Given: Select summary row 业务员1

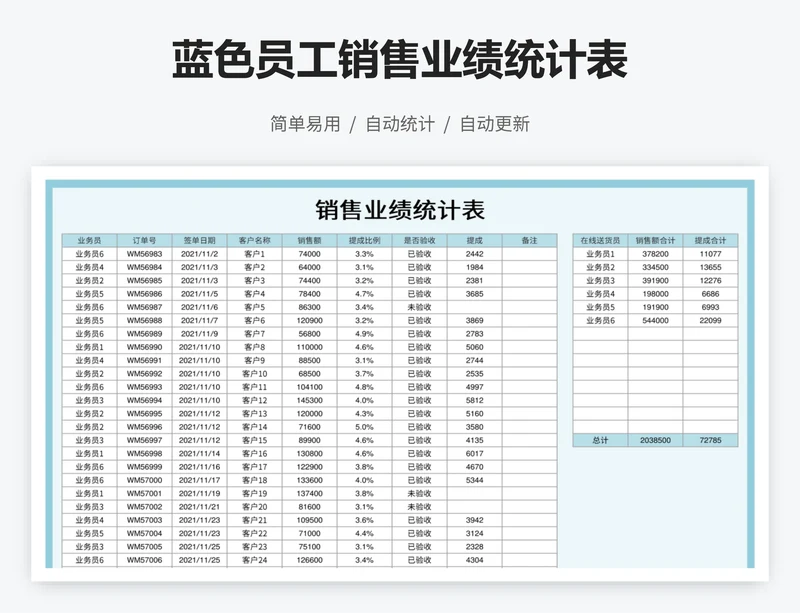Looking at the screenshot, I should pos(600,254).
